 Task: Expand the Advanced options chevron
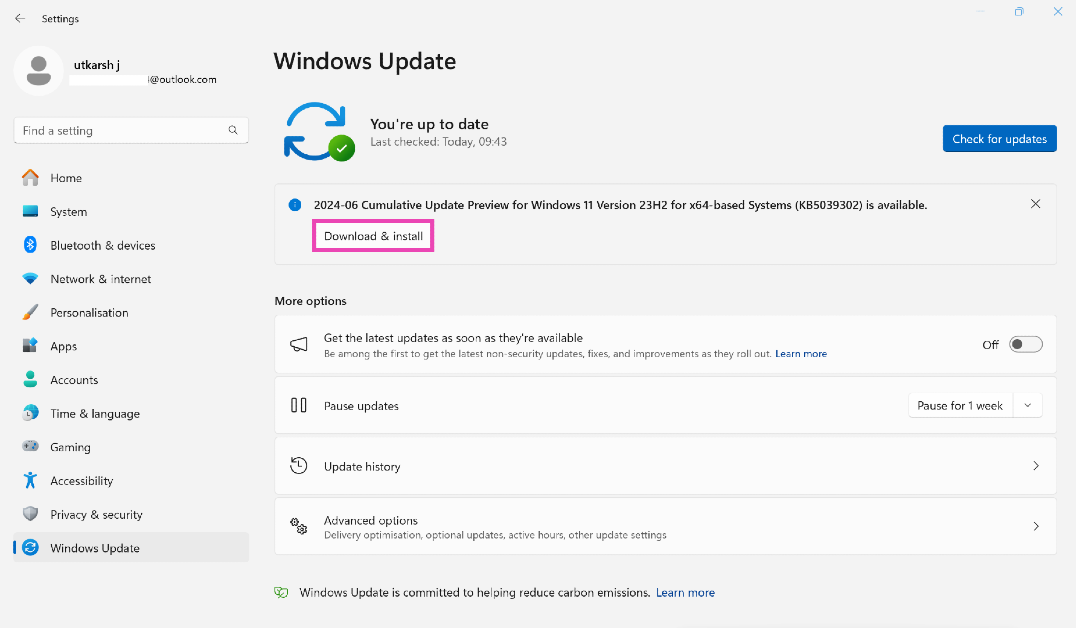click(x=1036, y=526)
